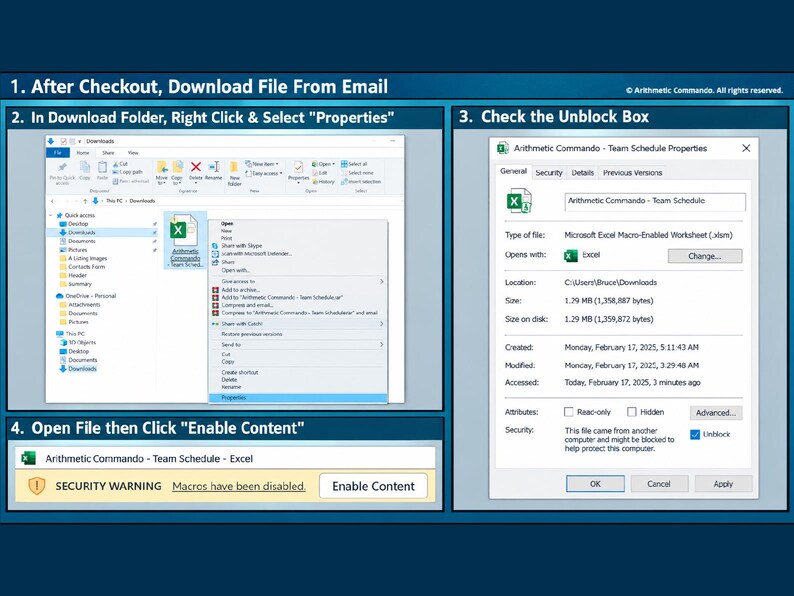
Task: Tick the Read-only attribute checkbox
Action: [569, 412]
